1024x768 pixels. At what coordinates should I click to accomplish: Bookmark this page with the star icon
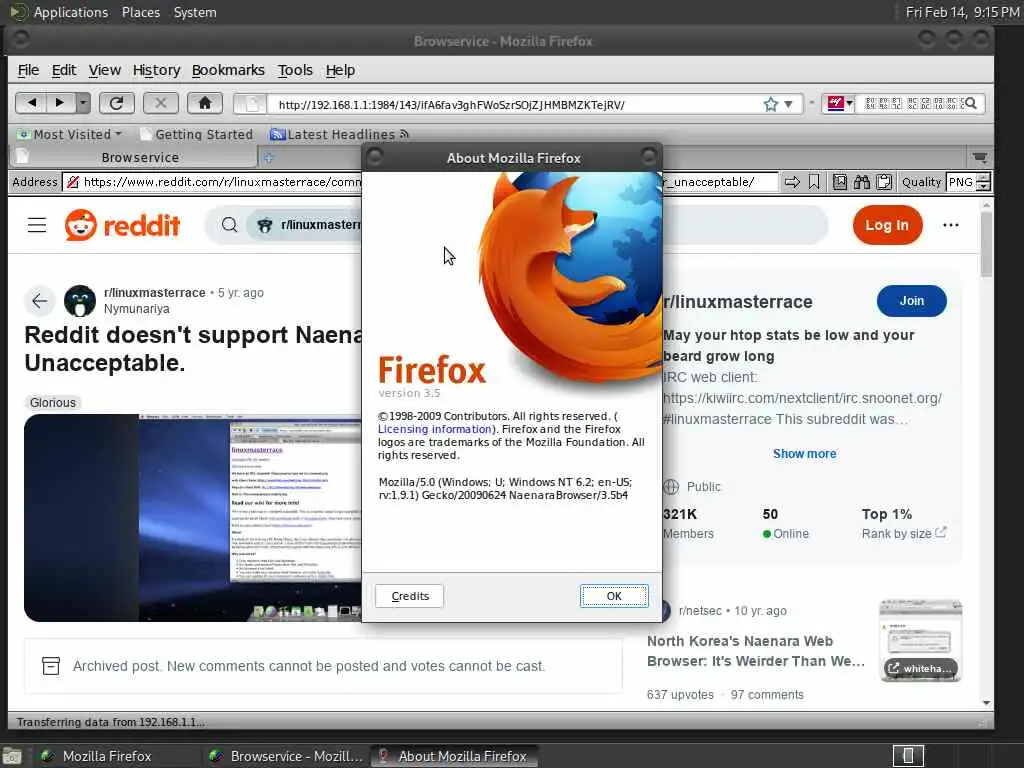(x=771, y=104)
